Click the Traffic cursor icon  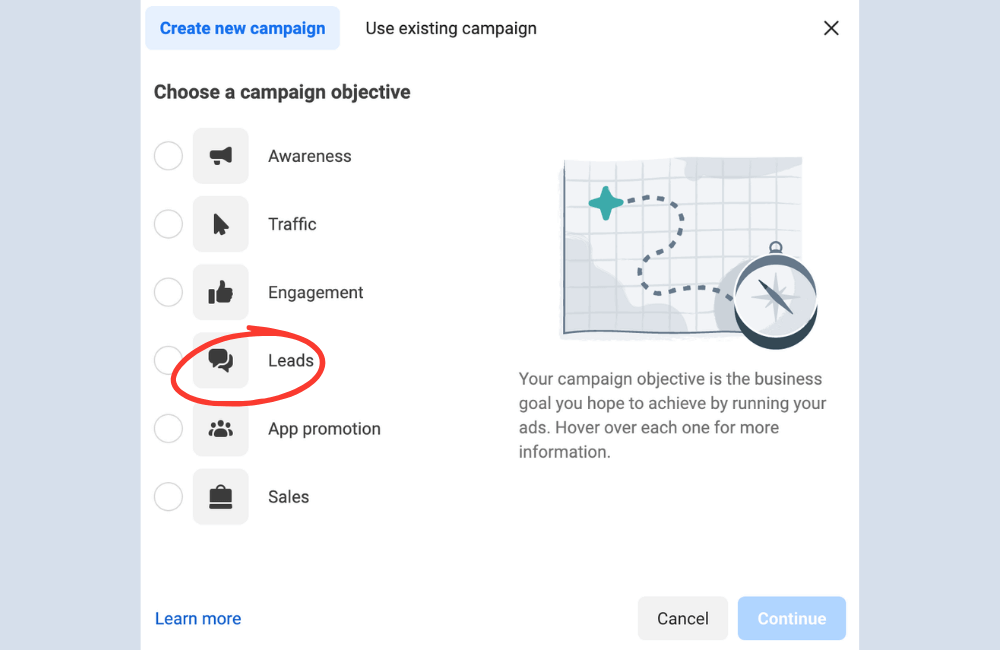pos(220,224)
